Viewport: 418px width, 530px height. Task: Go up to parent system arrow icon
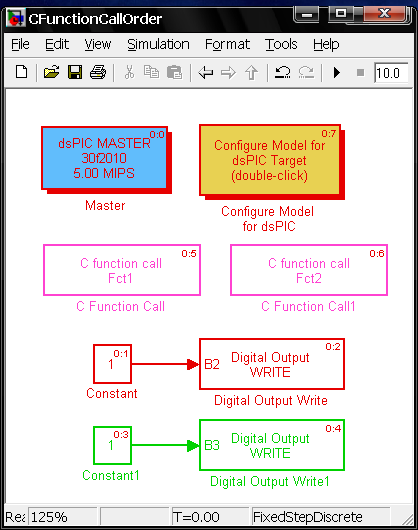(251, 72)
